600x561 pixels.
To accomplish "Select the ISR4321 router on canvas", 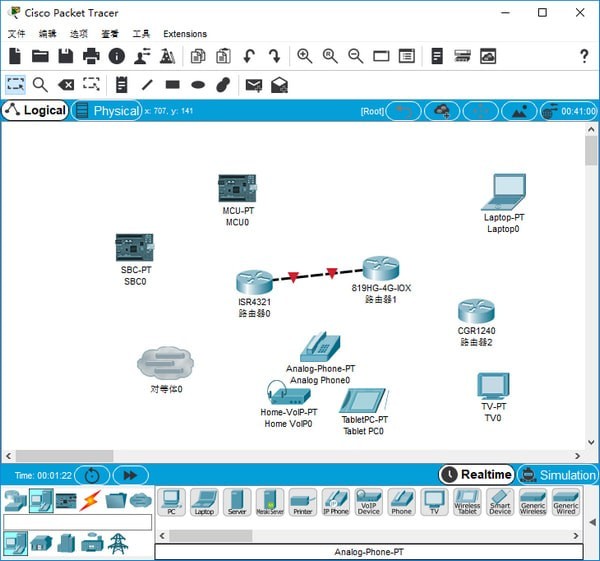I will click(254, 282).
